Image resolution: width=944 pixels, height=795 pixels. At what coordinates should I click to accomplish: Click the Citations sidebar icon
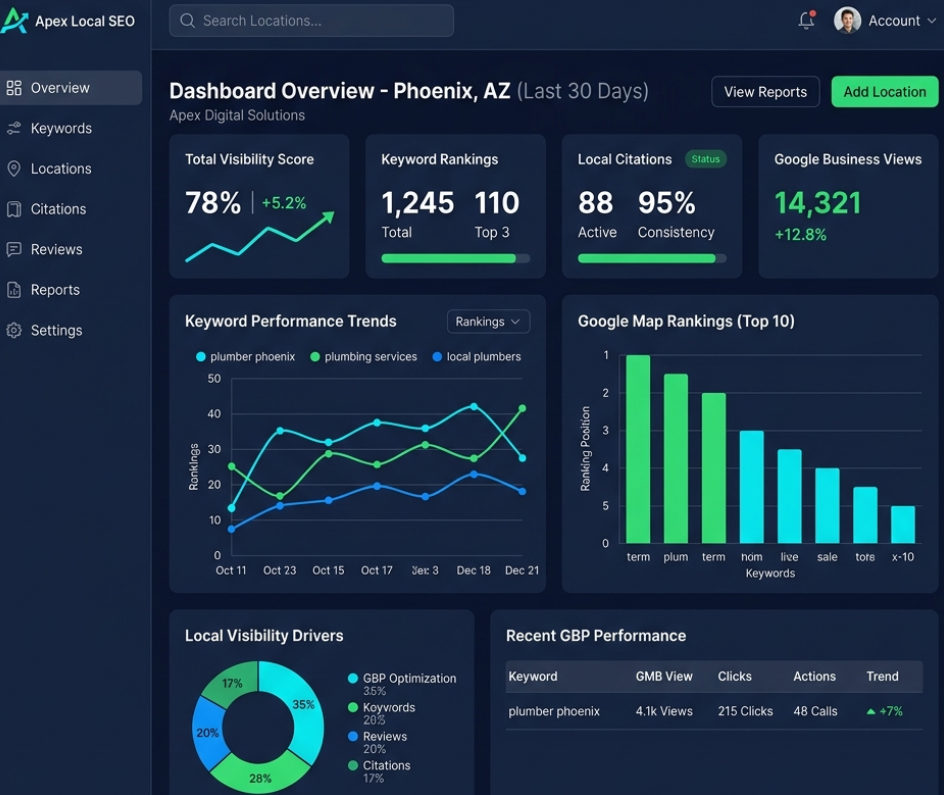pos(14,209)
